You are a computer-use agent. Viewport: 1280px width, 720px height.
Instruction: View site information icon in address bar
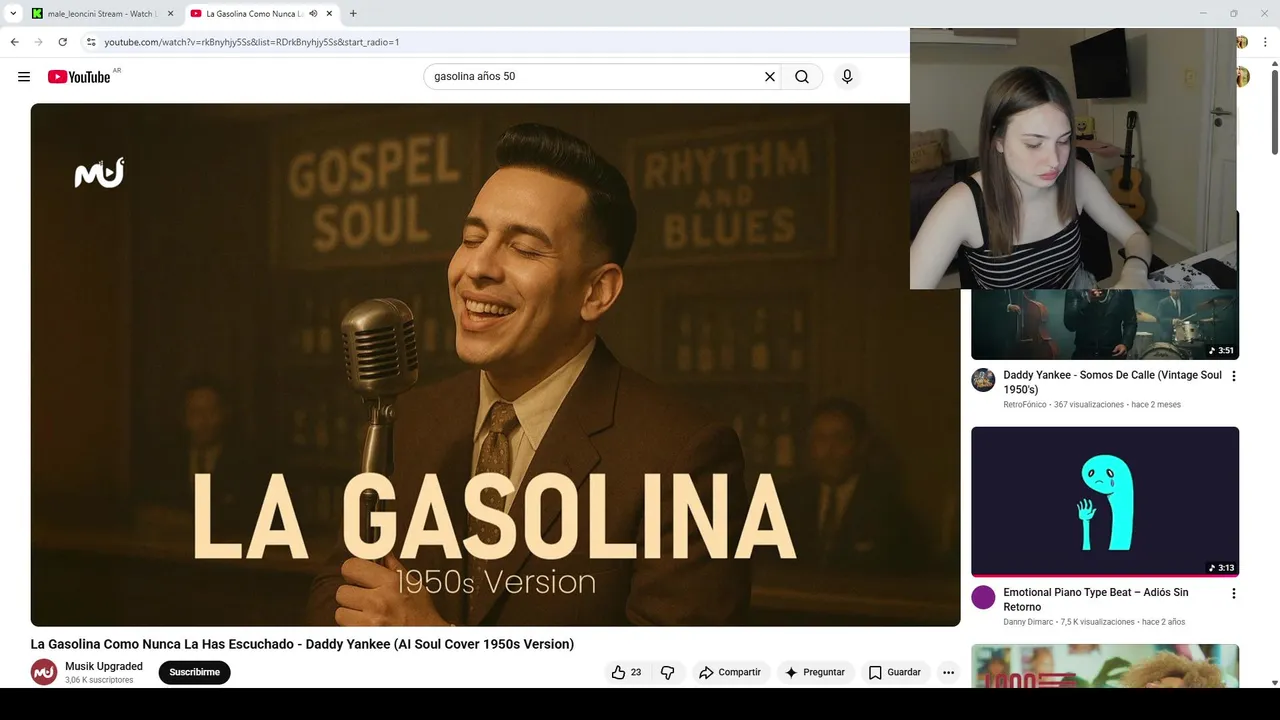tap(90, 42)
